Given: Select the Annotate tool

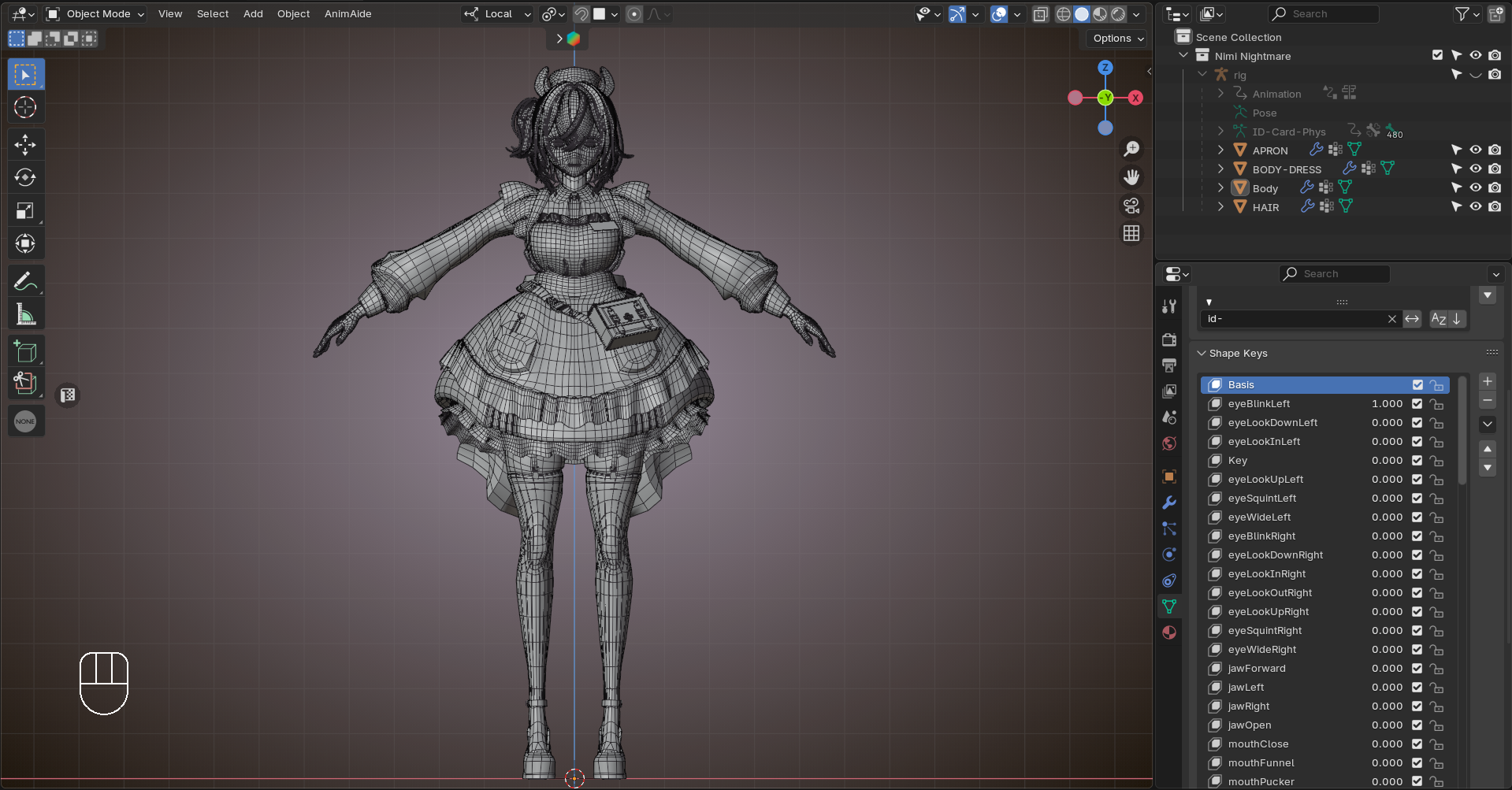Looking at the screenshot, I should pyautogui.click(x=26, y=280).
